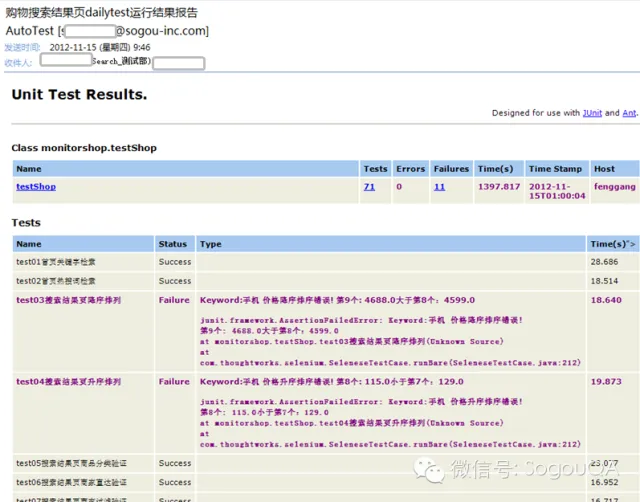Click the Unit Test Results heading
The height and width of the screenshot is (502, 640).
pos(79,94)
